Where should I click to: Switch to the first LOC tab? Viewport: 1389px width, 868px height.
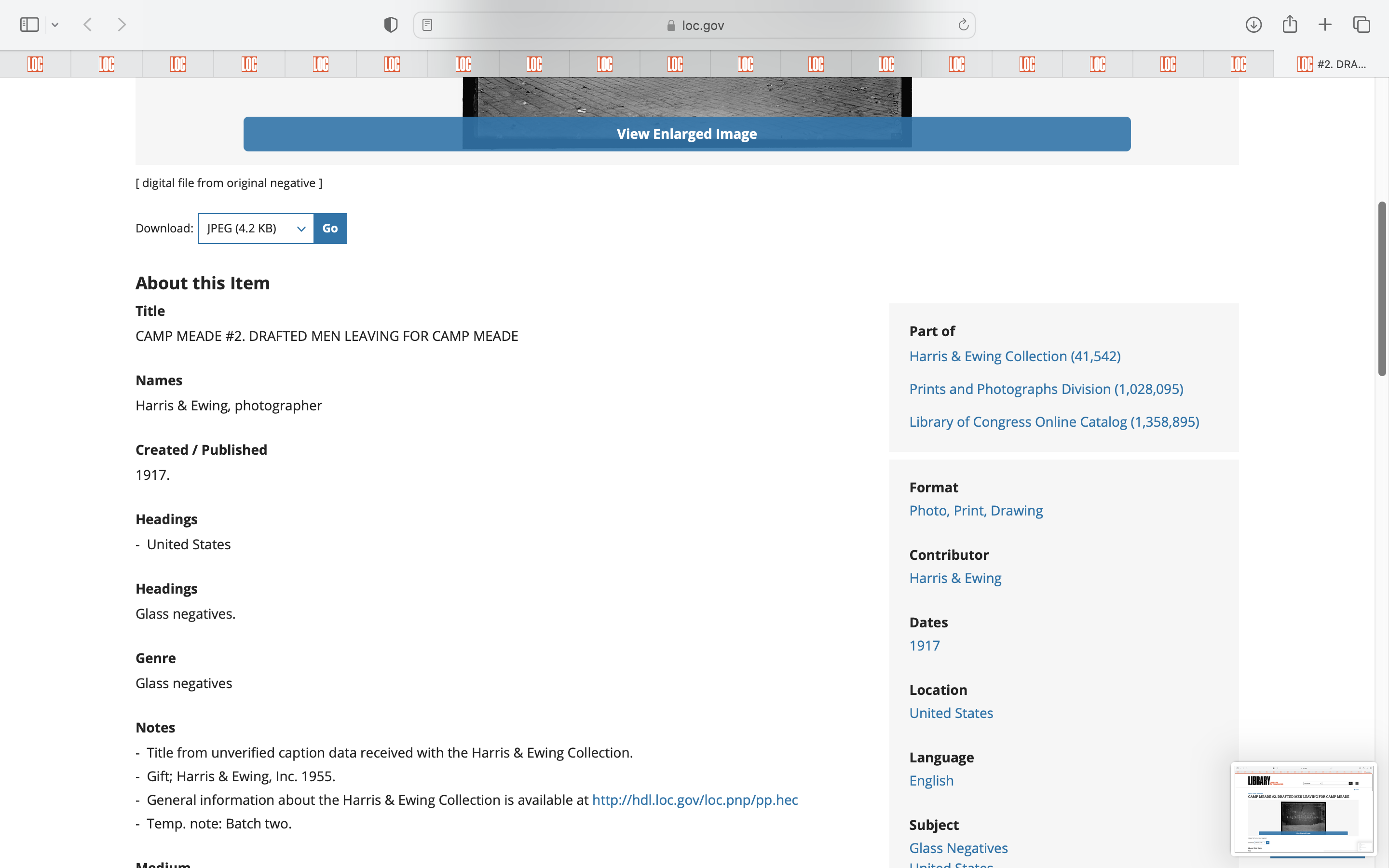(35, 64)
